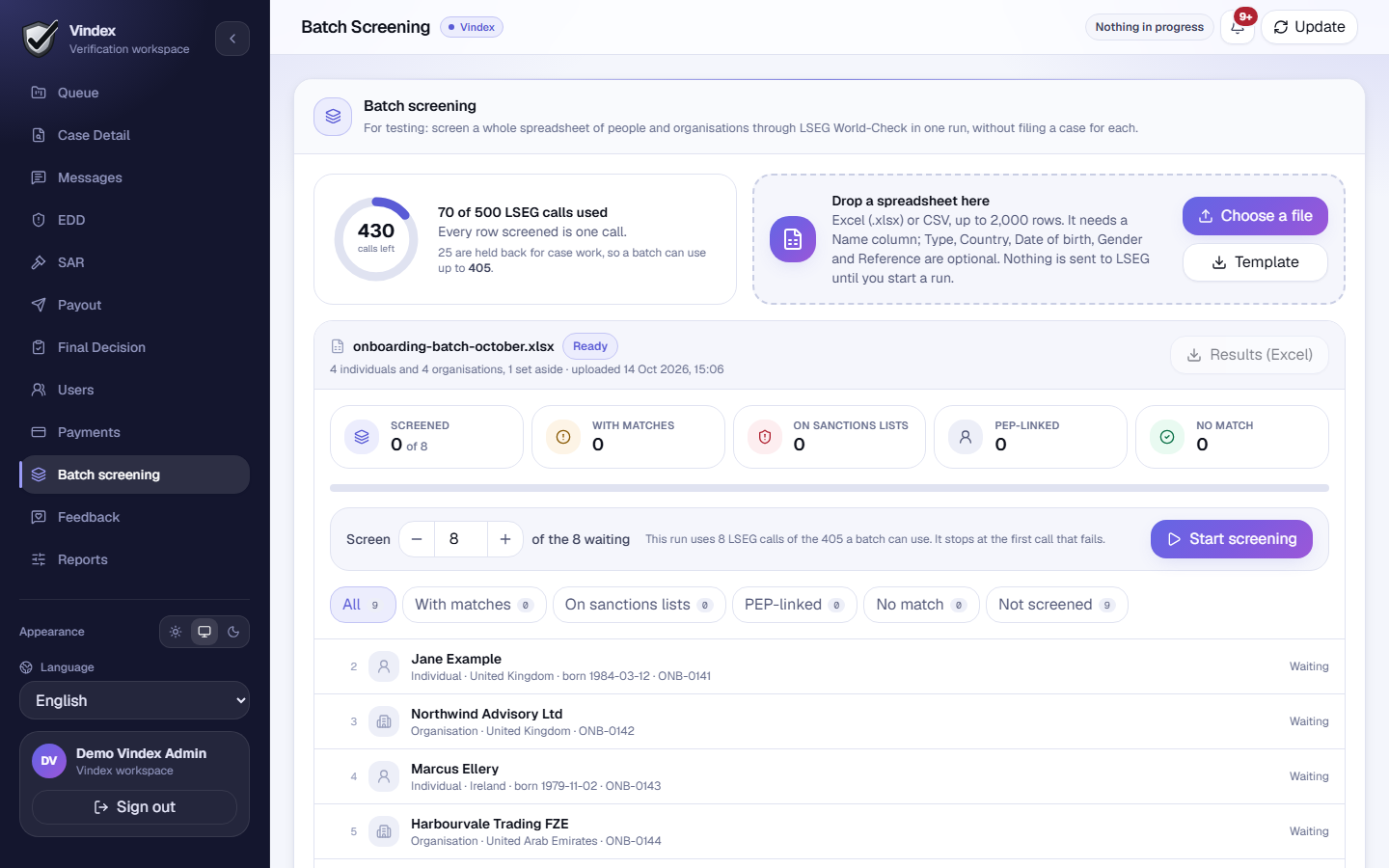1389x868 pixels.
Task: Collapse the sidebar with the chevron button
Action: [x=232, y=39]
